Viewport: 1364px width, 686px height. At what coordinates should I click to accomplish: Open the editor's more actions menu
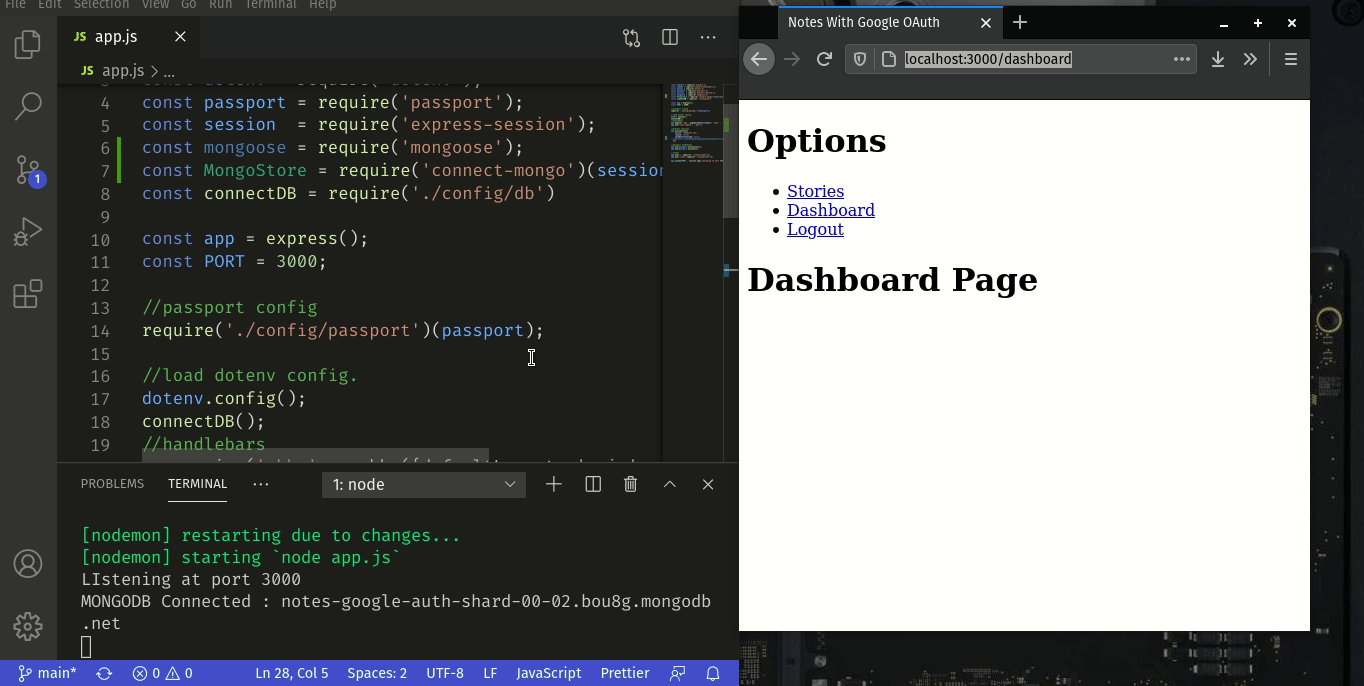(708, 37)
